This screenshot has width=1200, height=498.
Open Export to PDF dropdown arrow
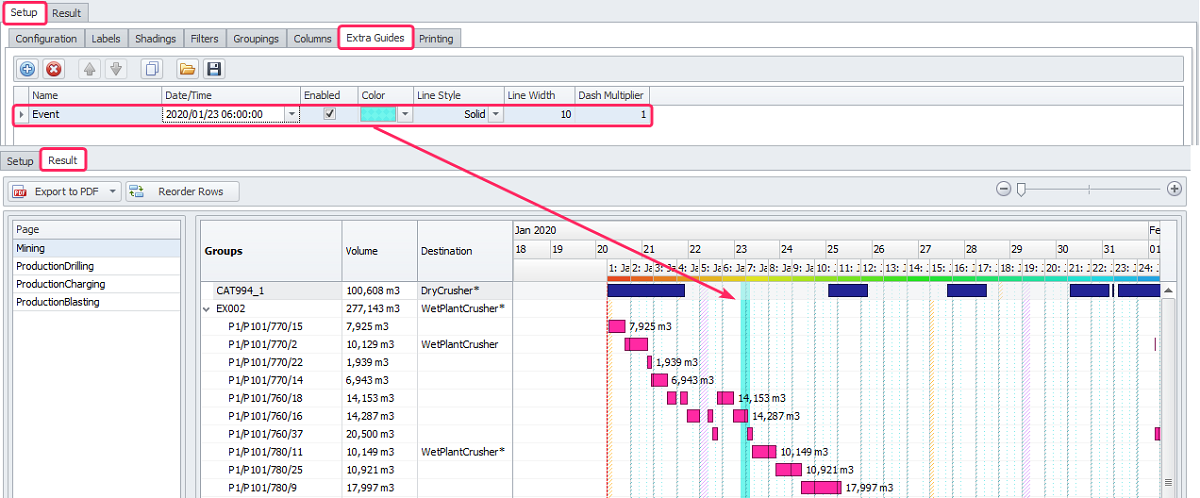(x=113, y=191)
